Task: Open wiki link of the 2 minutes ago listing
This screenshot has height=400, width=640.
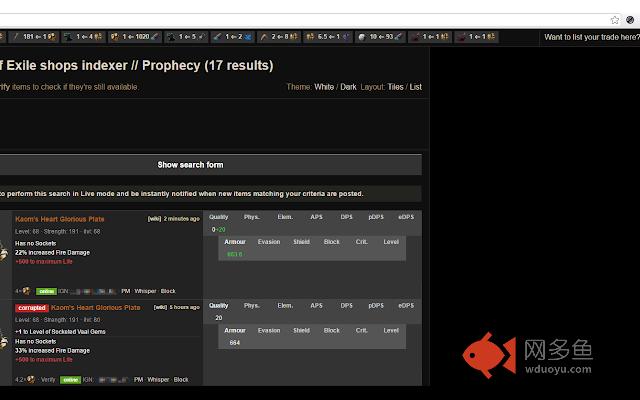Action: (x=154, y=219)
